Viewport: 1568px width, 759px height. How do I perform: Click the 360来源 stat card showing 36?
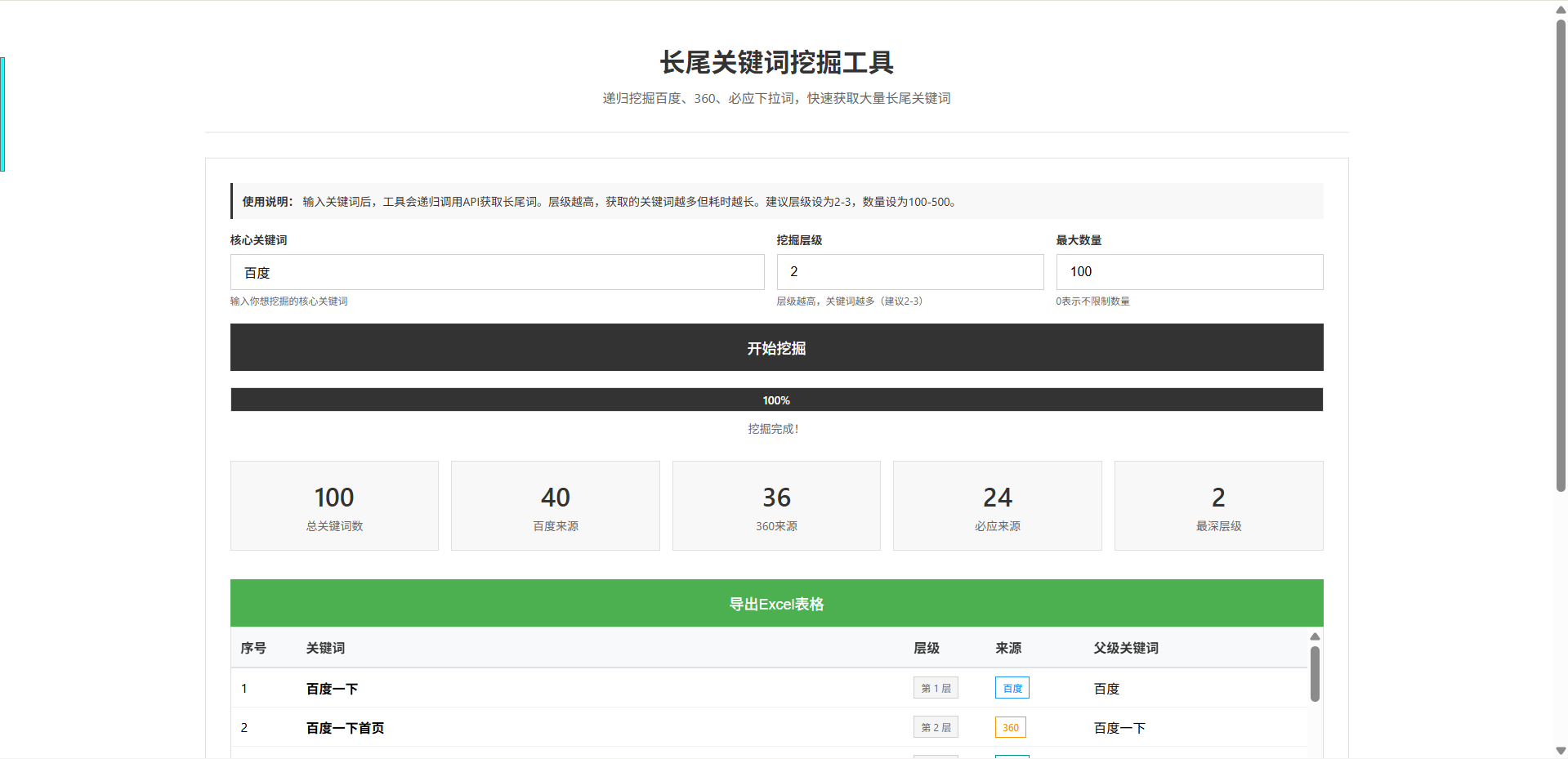(775, 505)
